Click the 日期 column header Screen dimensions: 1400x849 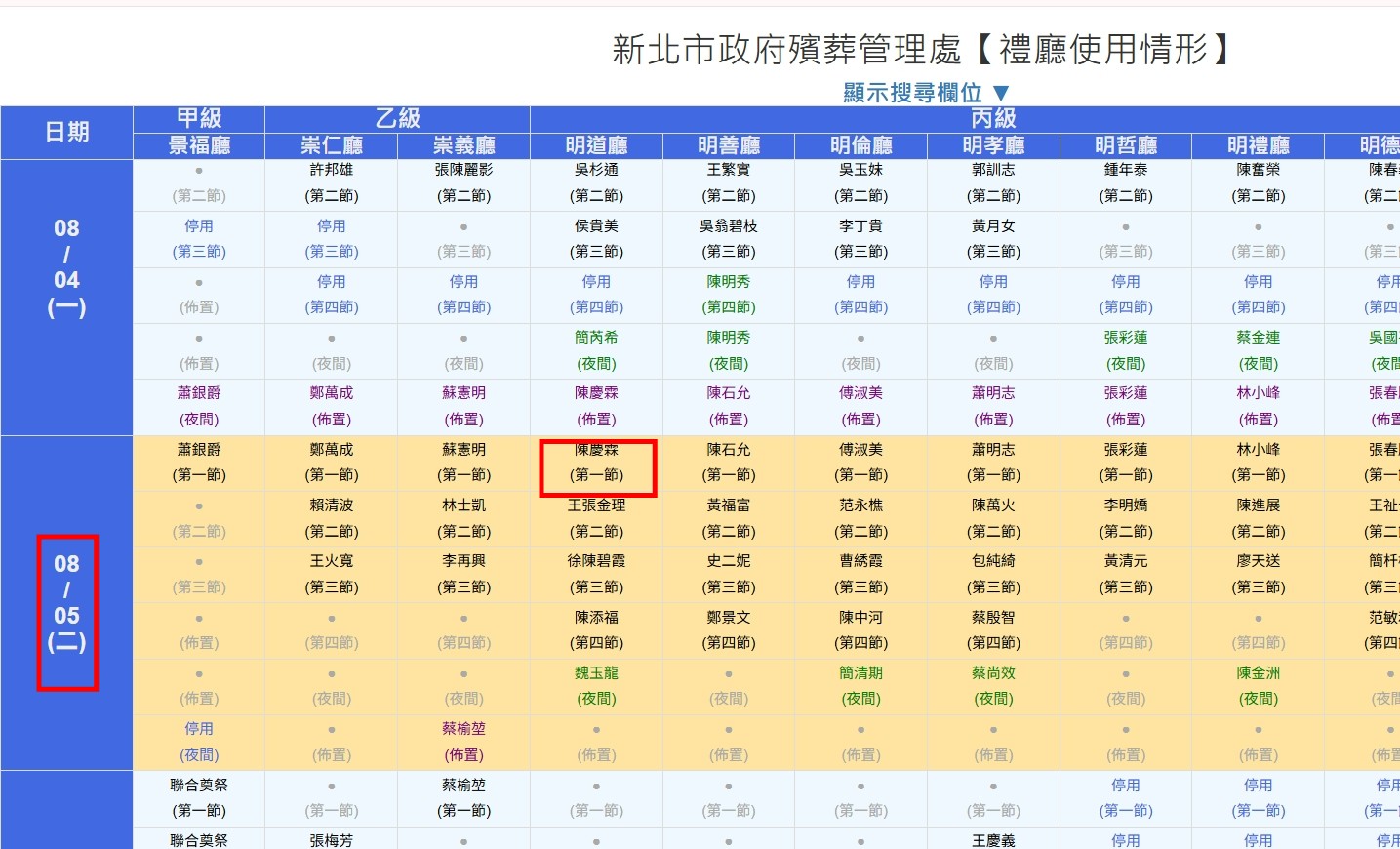click(x=66, y=132)
